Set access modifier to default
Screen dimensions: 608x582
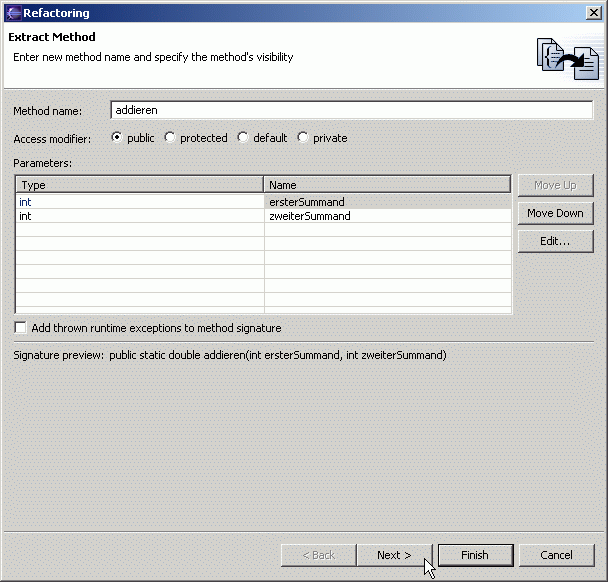click(x=243, y=138)
